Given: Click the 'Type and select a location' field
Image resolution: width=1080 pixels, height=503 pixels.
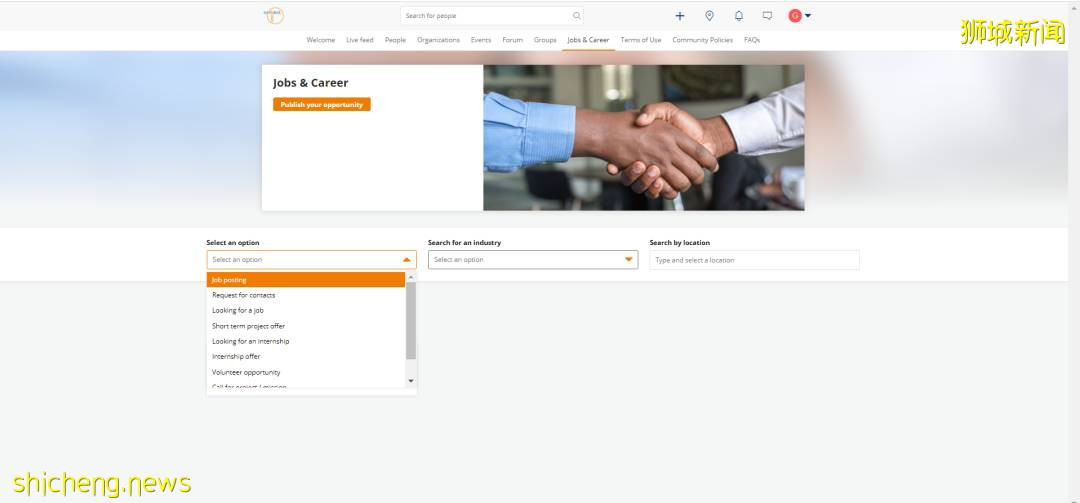Looking at the screenshot, I should [x=754, y=260].
